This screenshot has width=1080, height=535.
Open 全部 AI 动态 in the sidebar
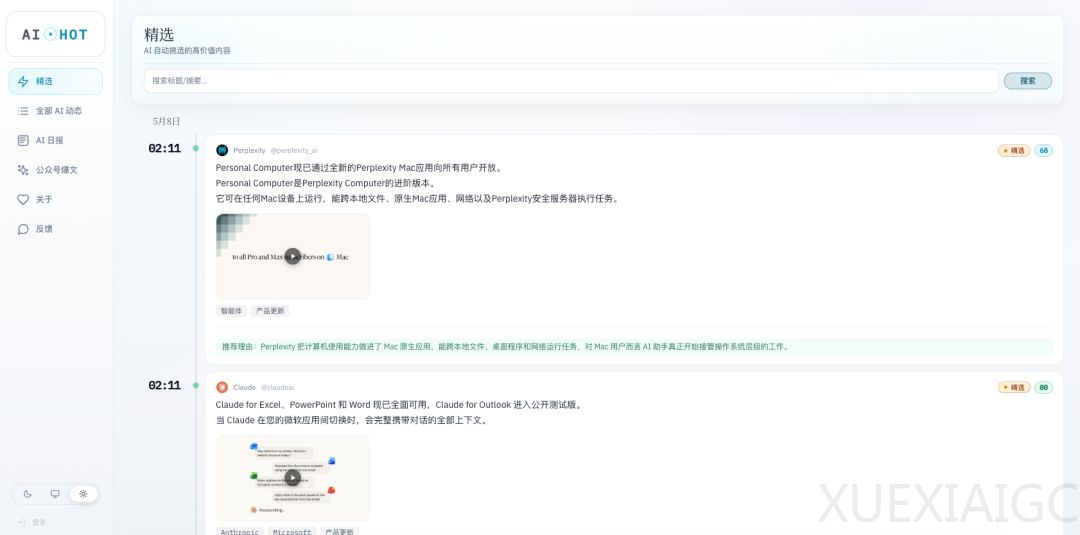55,111
